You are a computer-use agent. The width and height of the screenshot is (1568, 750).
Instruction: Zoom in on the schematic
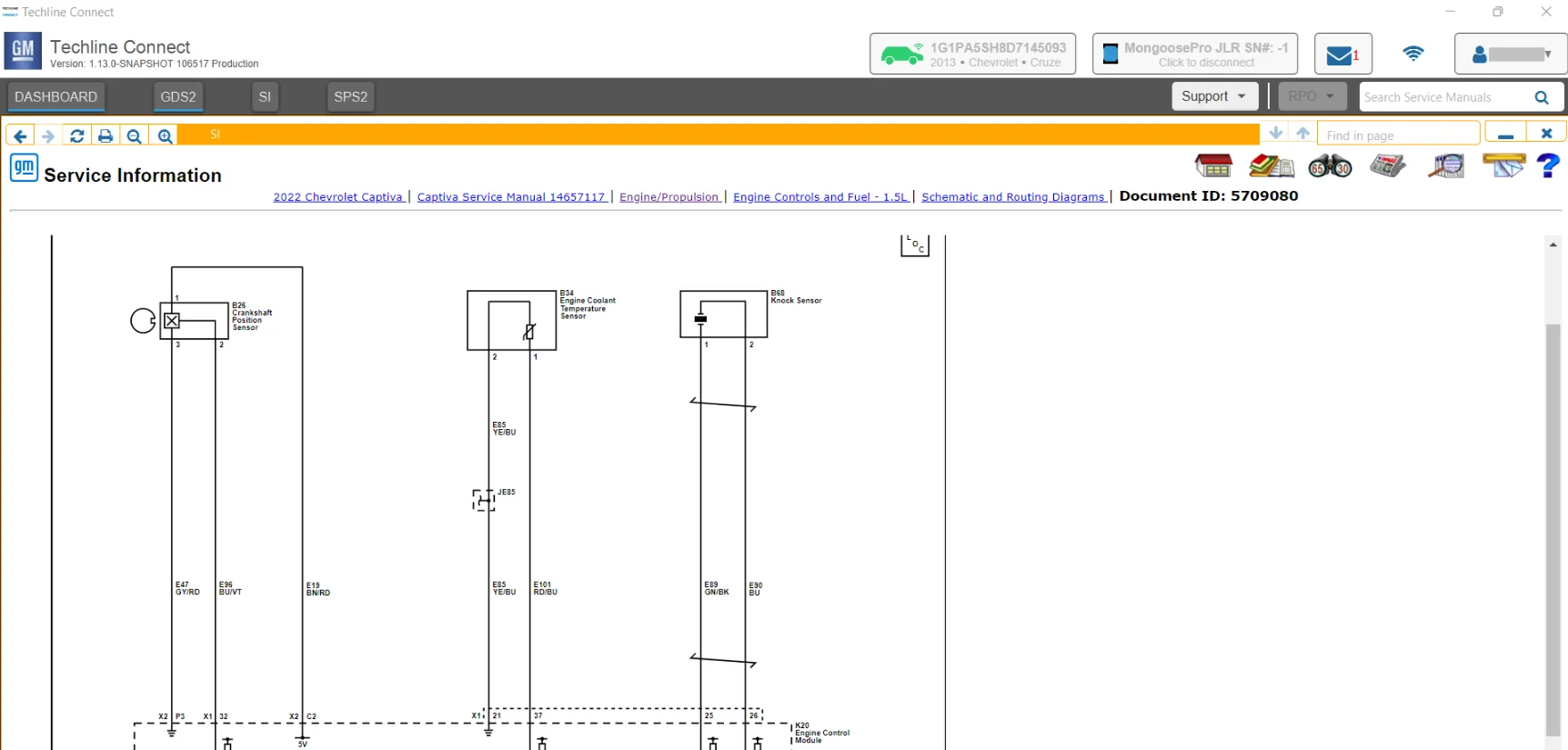(165, 135)
